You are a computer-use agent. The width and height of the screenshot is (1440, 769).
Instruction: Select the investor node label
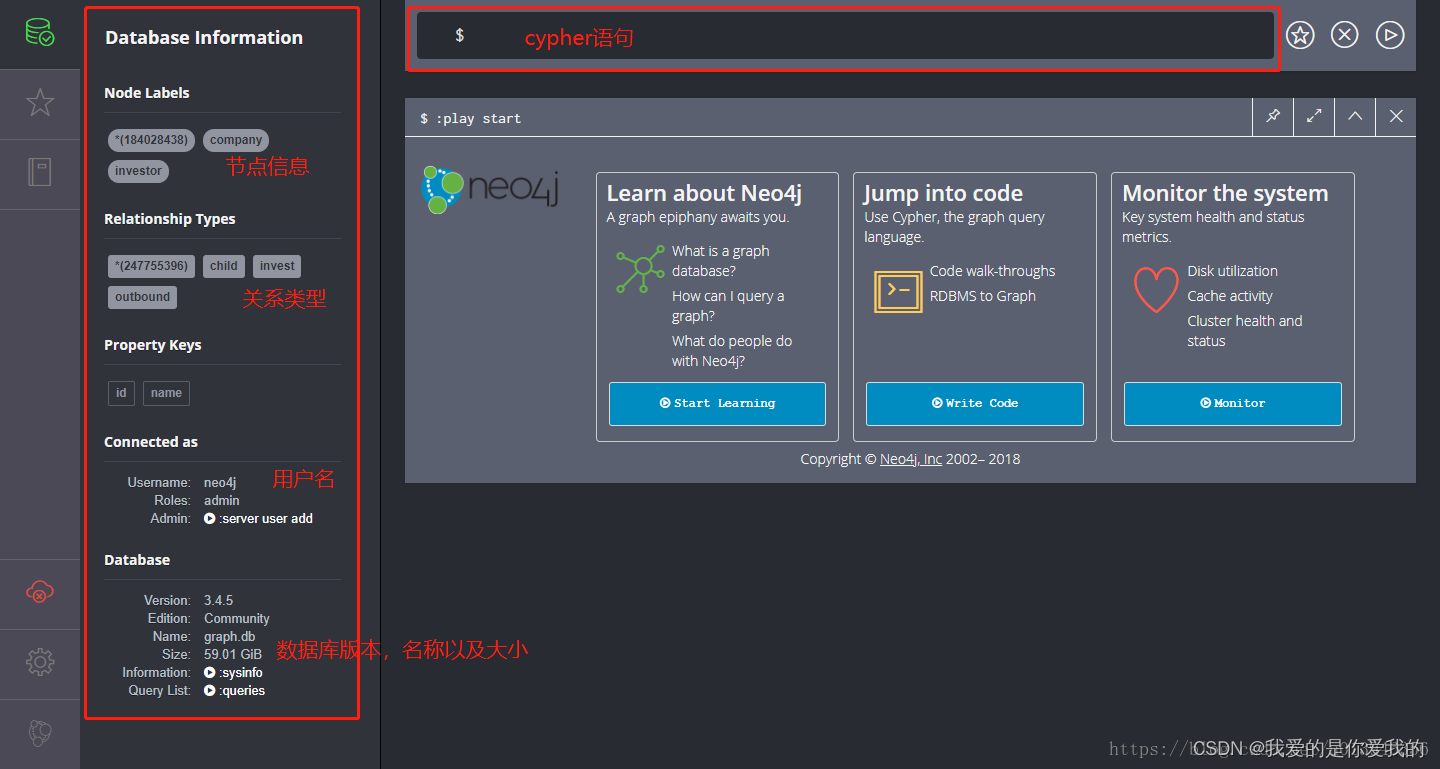(x=138, y=171)
